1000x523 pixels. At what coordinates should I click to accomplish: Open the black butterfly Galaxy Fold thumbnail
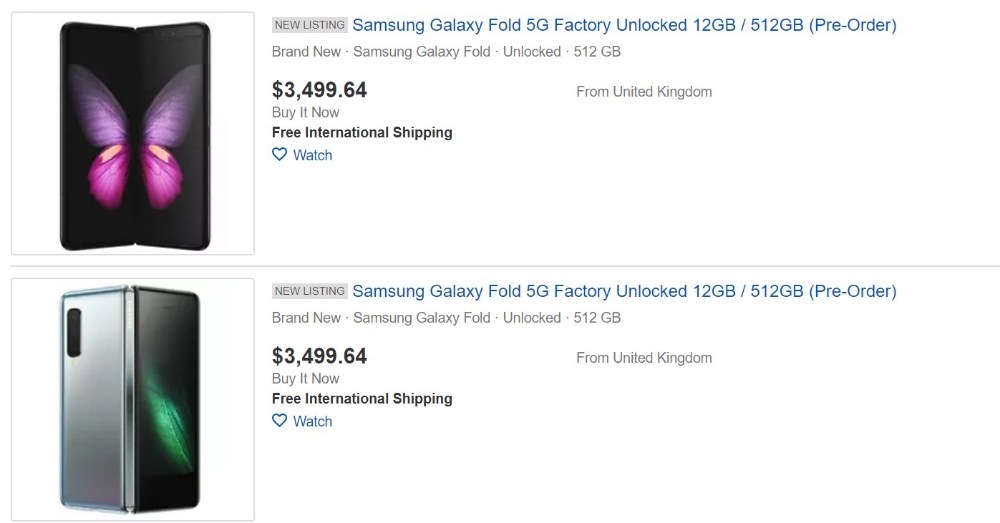133,134
